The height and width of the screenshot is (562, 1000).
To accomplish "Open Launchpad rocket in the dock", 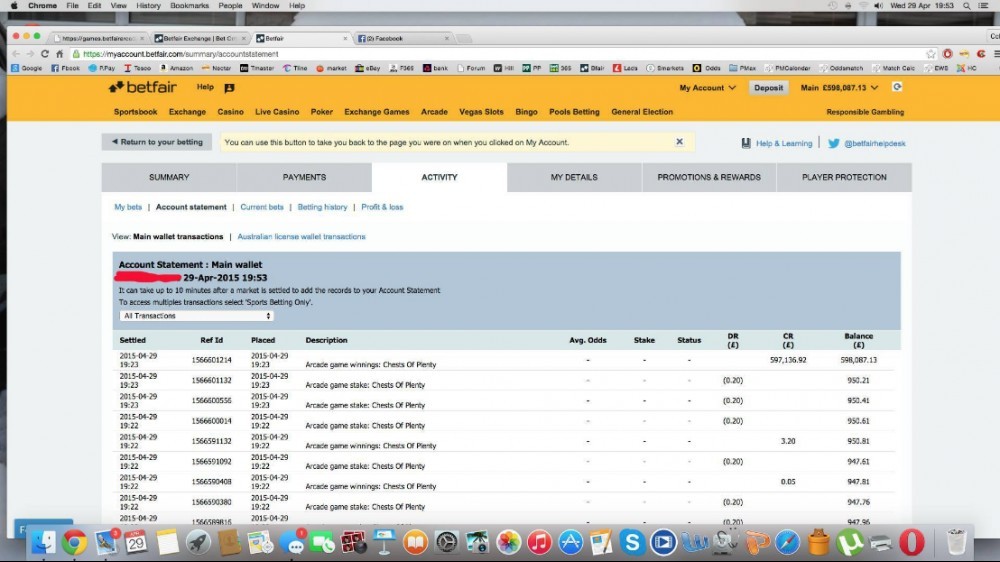I will [x=198, y=542].
